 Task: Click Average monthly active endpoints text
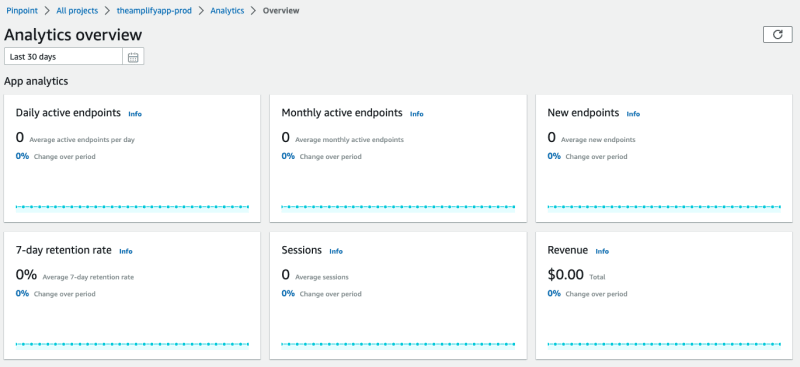pos(349,139)
